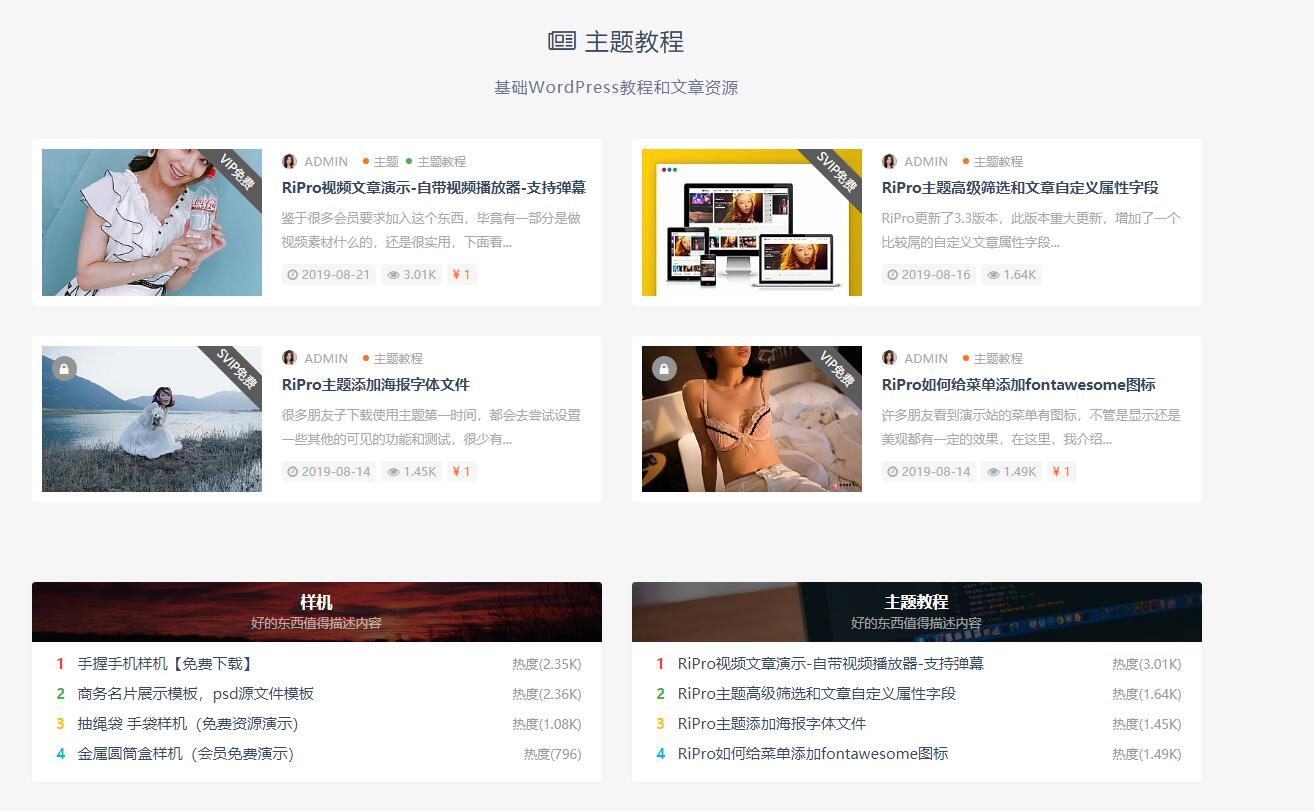This screenshot has height=811, width=1314.
Task: Click the 主题 category tag on the first post
Action: click(x=385, y=161)
